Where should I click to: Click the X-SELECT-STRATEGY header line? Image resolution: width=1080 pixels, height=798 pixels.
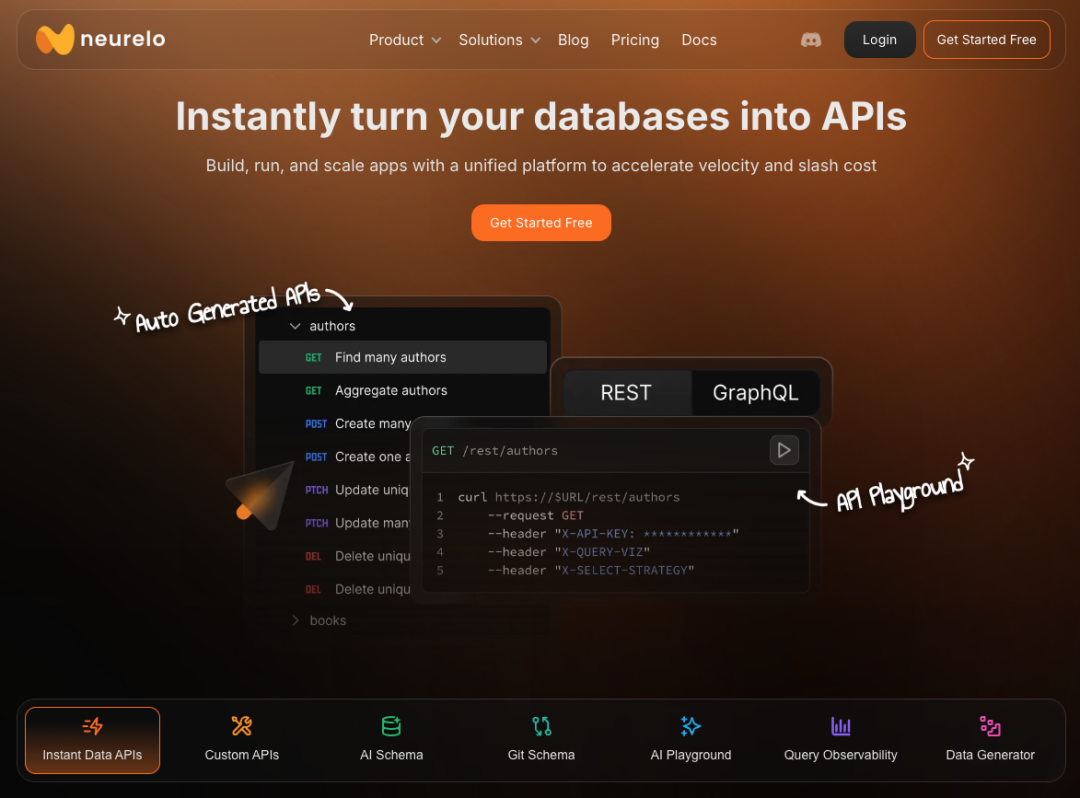(591, 571)
